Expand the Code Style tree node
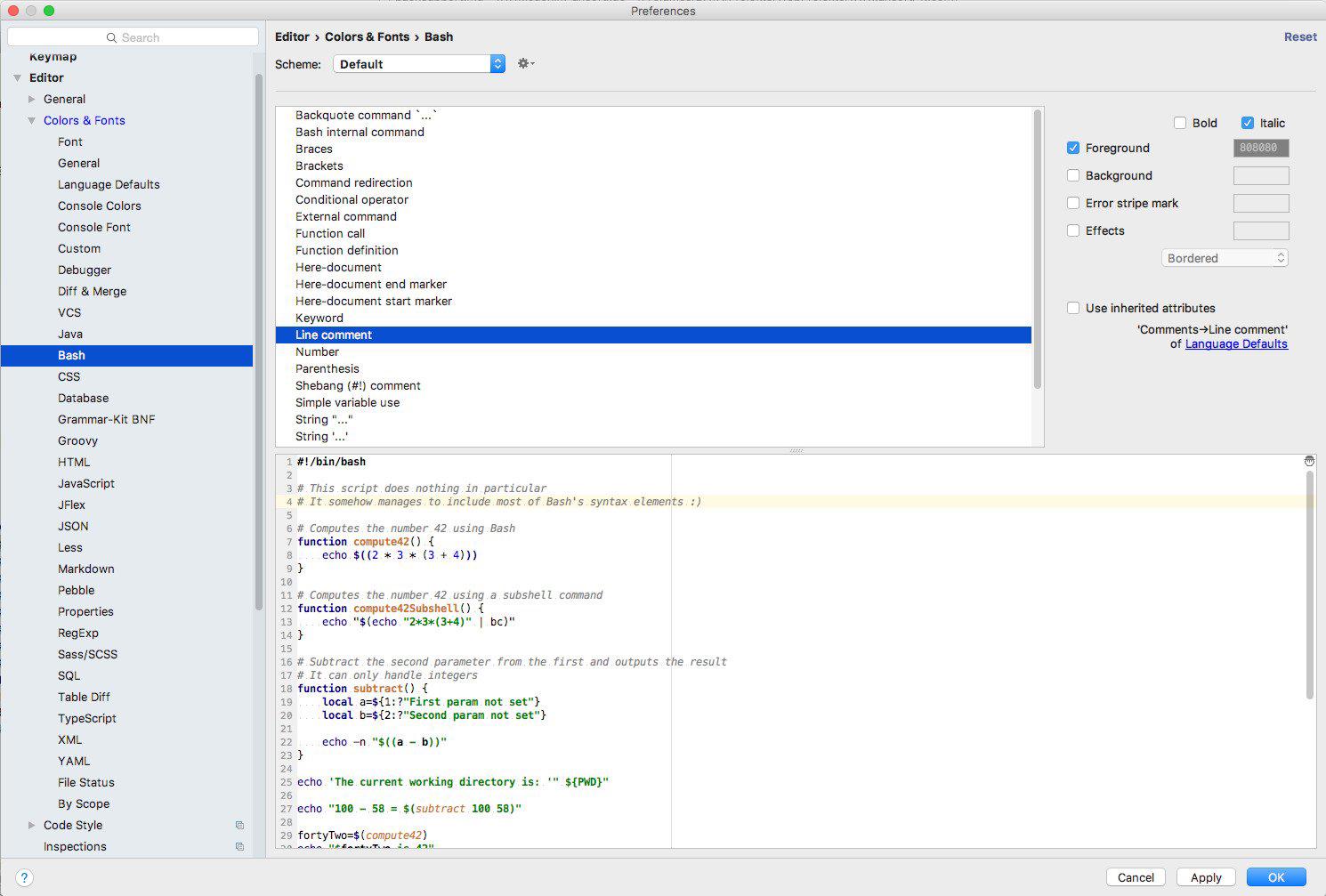This screenshot has width=1326, height=896. click(32, 826)
